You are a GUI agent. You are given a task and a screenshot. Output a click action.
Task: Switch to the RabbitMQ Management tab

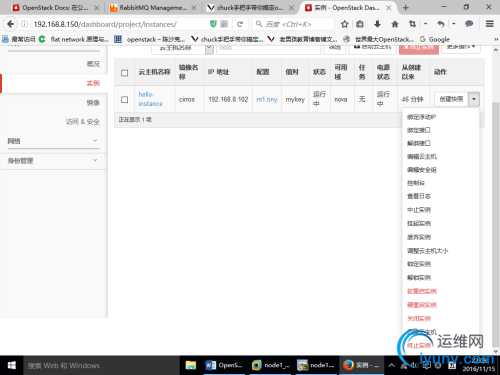click(x=153, y=8)
